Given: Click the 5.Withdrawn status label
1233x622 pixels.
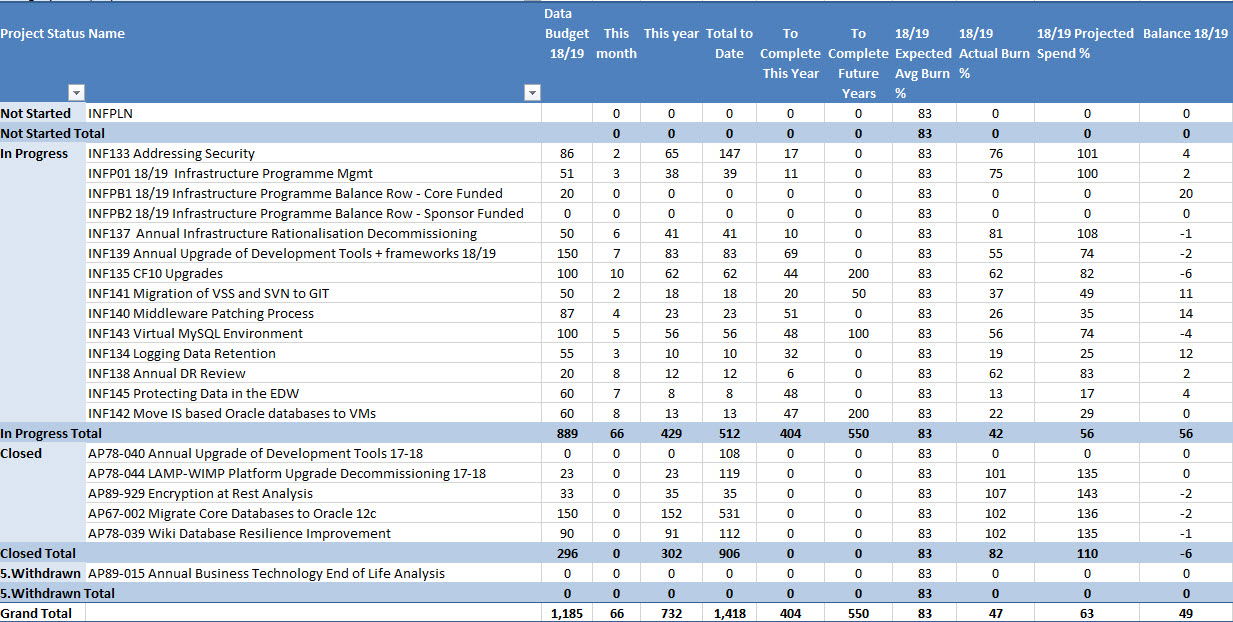Looking at the screenshot, I should click(x=40, y=573).
